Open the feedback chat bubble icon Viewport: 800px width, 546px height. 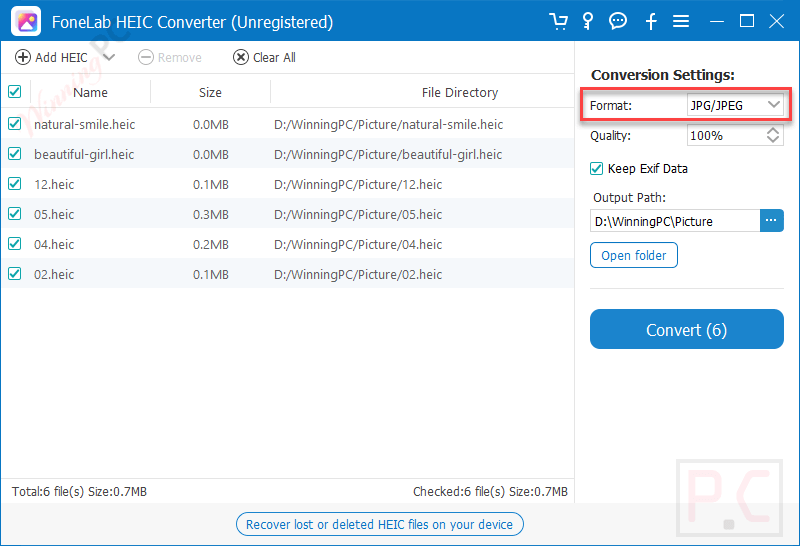[x=618, y=21]
